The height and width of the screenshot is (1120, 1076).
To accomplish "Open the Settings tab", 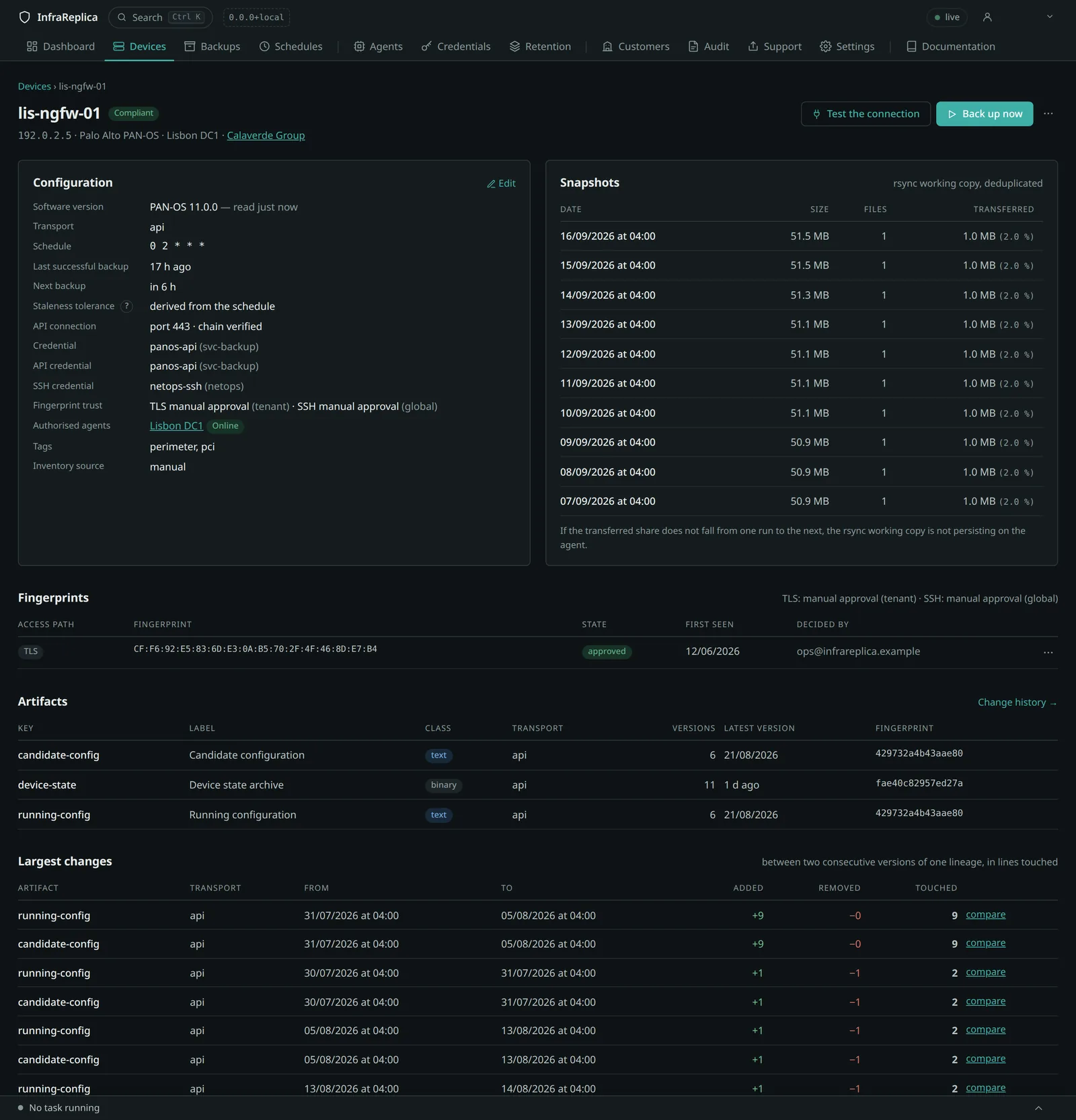I will [847, 46].
